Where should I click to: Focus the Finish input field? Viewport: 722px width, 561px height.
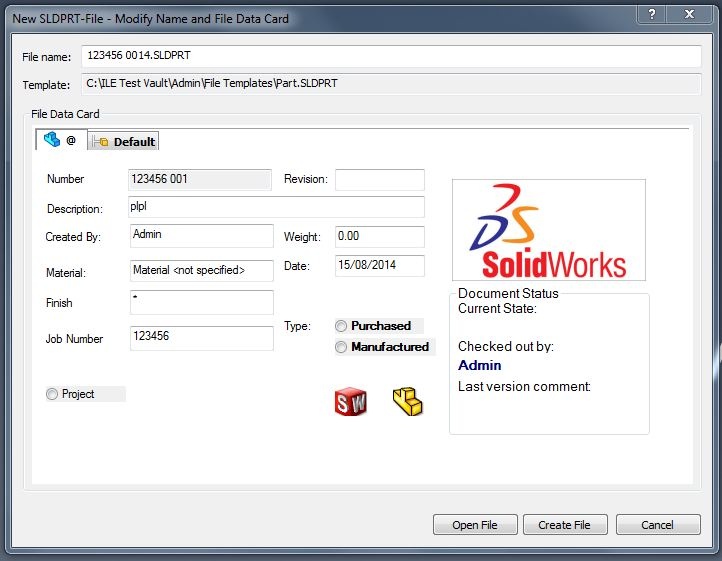tap(202, 302)
